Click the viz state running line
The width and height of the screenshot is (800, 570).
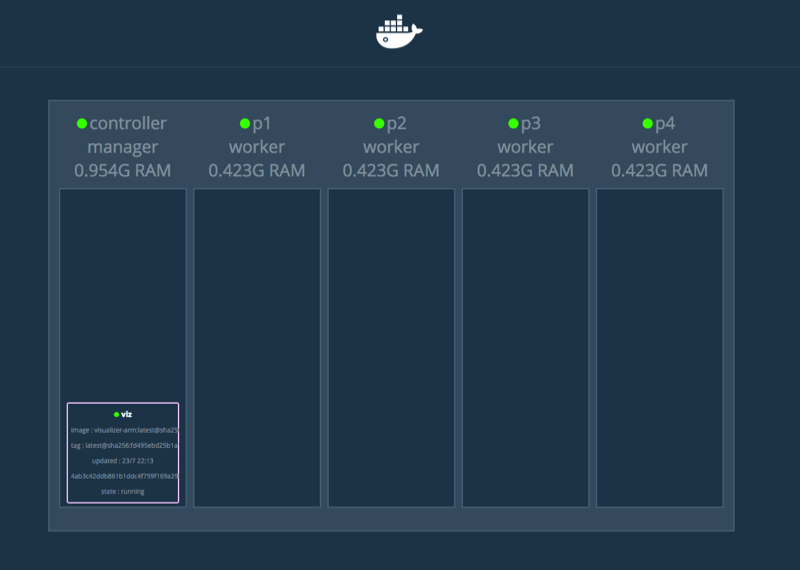click(x=123, y=491)
